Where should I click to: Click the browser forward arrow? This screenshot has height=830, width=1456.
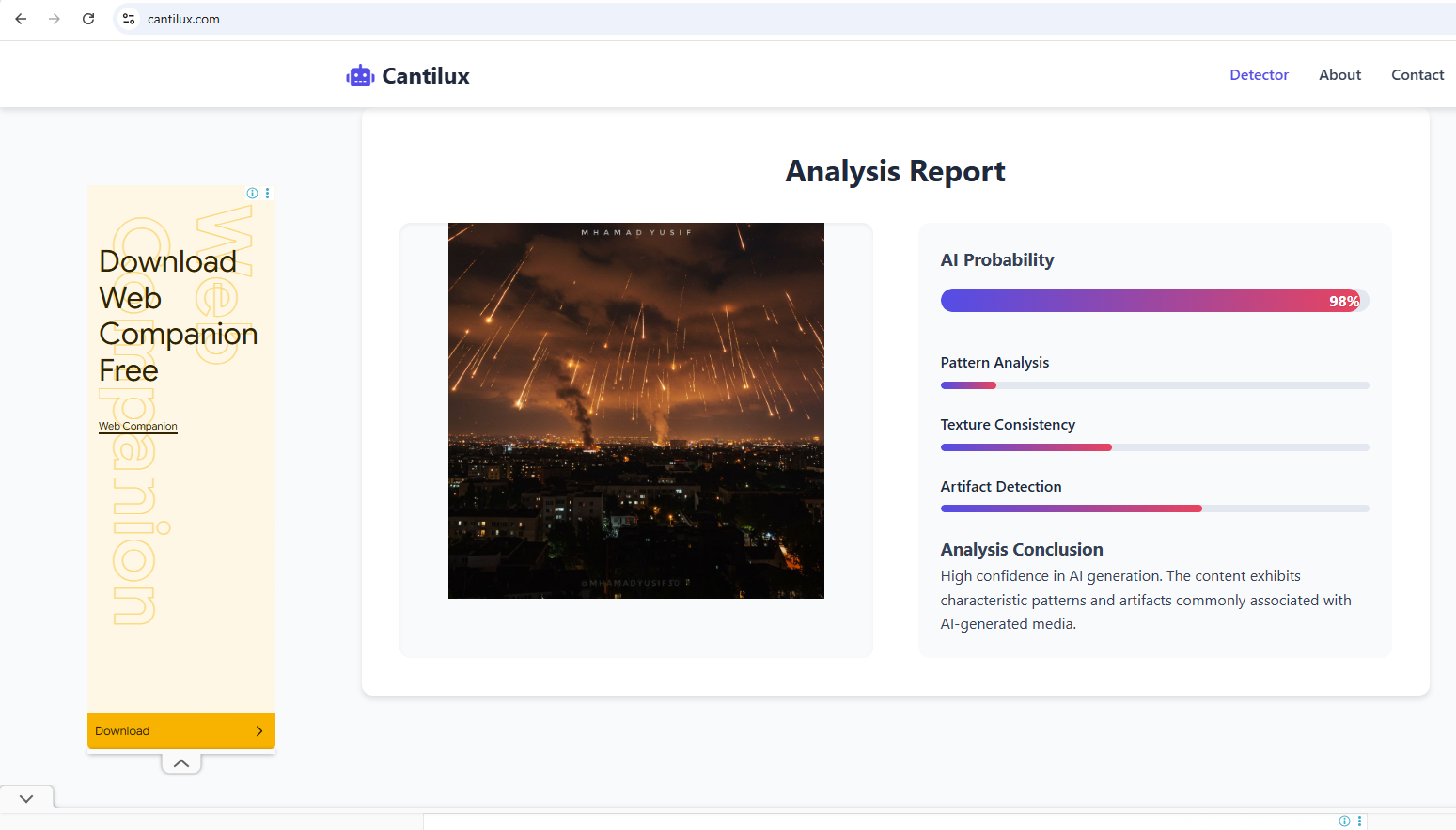tap(55, 19)
